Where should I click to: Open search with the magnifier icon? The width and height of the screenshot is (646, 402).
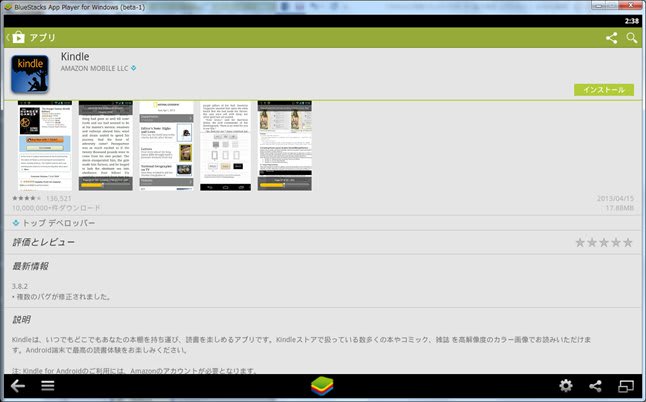[x=632, y=38]
